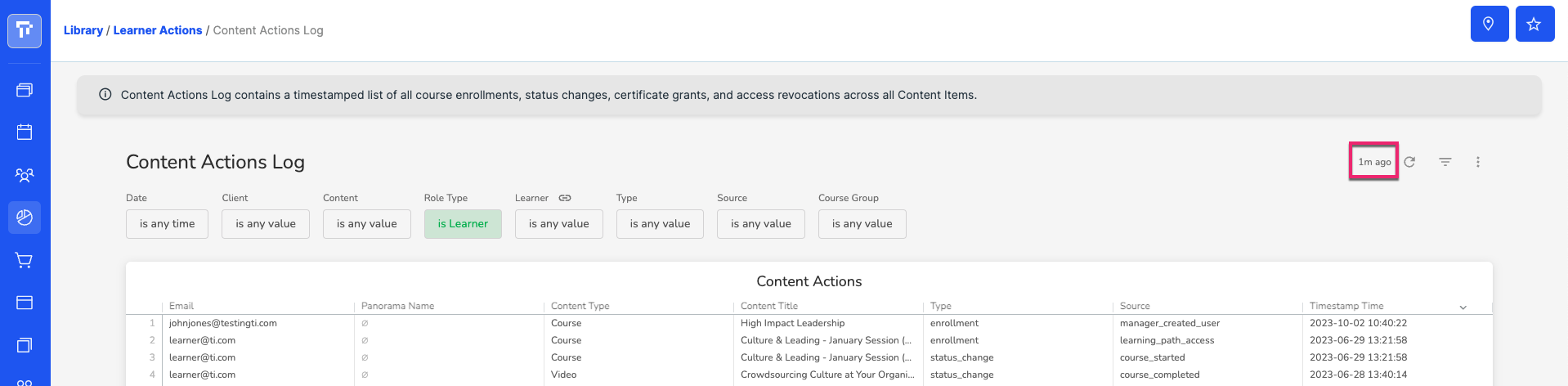Viewport: 1568px width, 386px height.
Task: Sort by the Panorama Name column header
Action: [398, 306]
